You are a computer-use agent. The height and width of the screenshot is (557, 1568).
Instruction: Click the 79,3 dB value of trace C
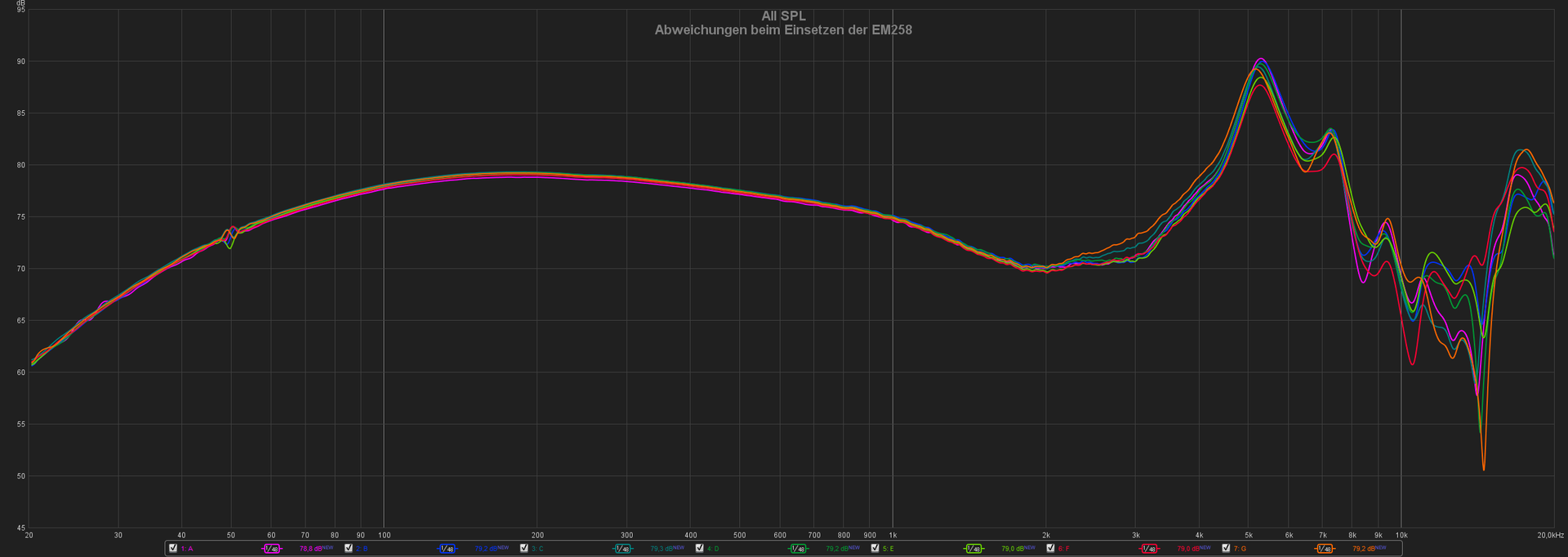(662, 549)
